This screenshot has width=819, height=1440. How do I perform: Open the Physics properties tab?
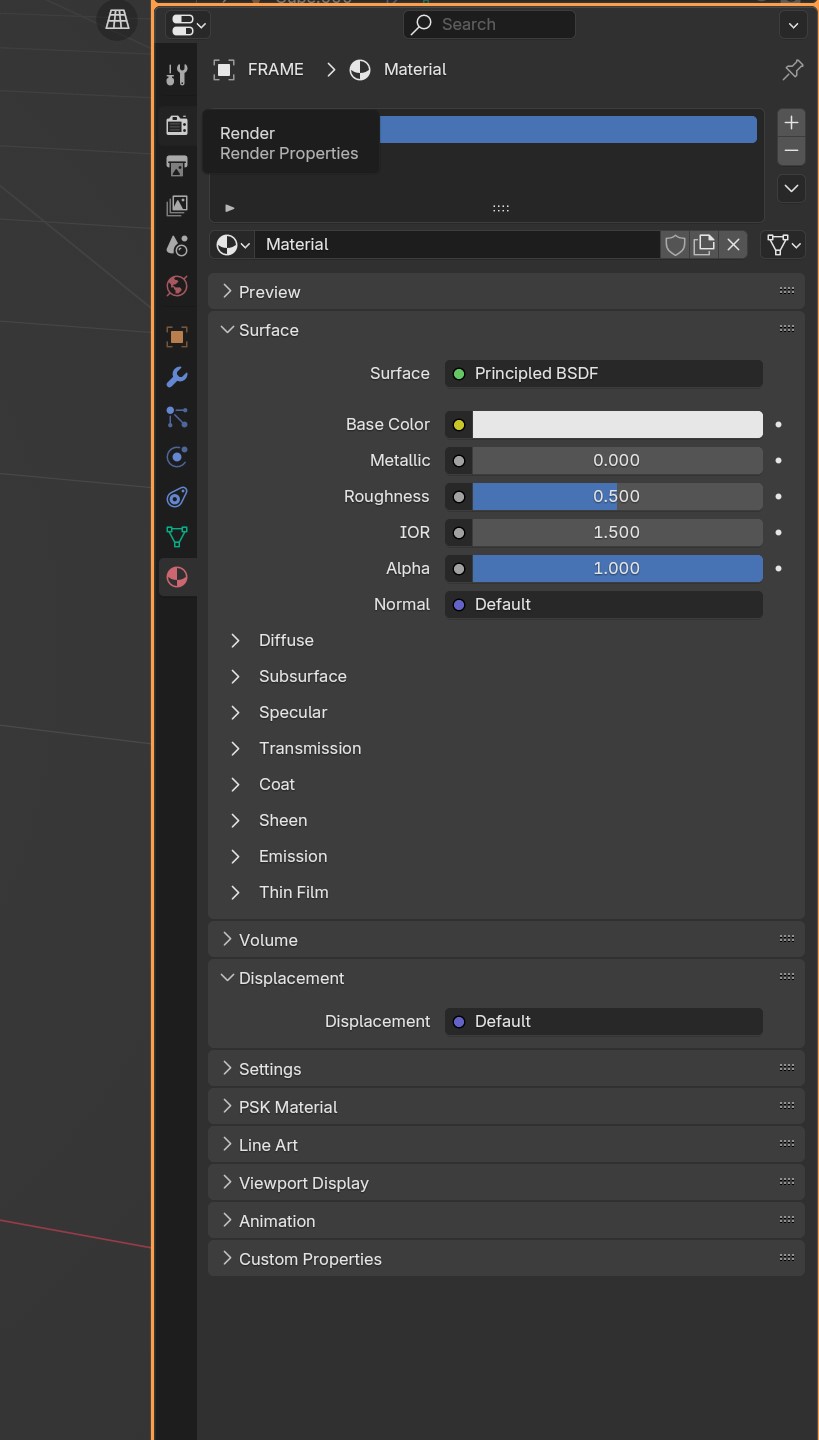[177, 457]
